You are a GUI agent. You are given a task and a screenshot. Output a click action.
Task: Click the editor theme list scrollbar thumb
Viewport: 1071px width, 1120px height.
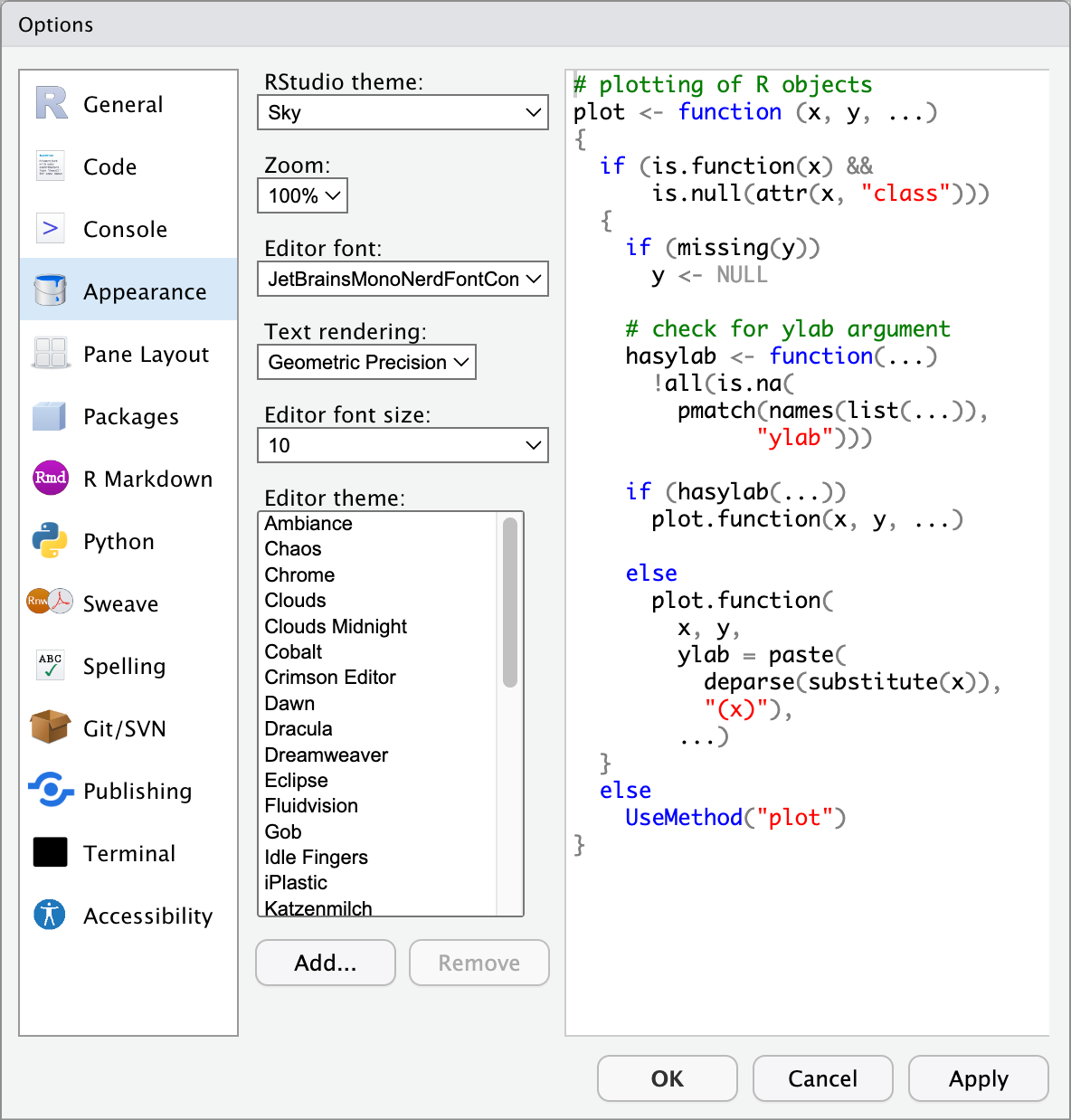click(509, 603)
